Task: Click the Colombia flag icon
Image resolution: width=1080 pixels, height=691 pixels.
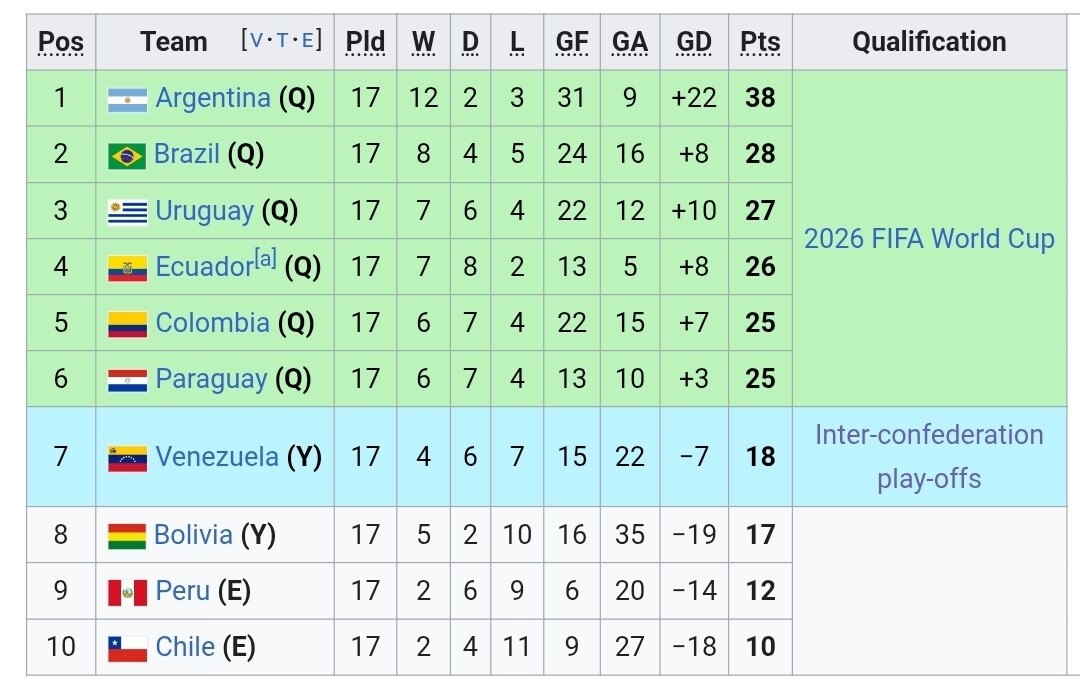Action: [x=127, y=324]
